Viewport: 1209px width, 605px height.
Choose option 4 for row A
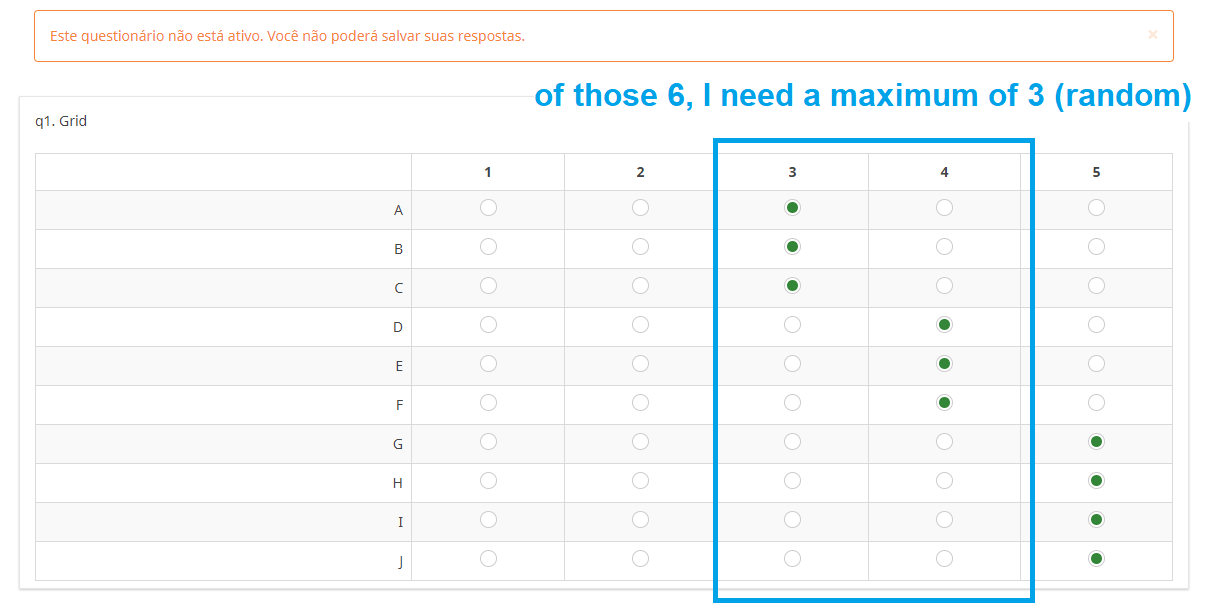[944, 208]
